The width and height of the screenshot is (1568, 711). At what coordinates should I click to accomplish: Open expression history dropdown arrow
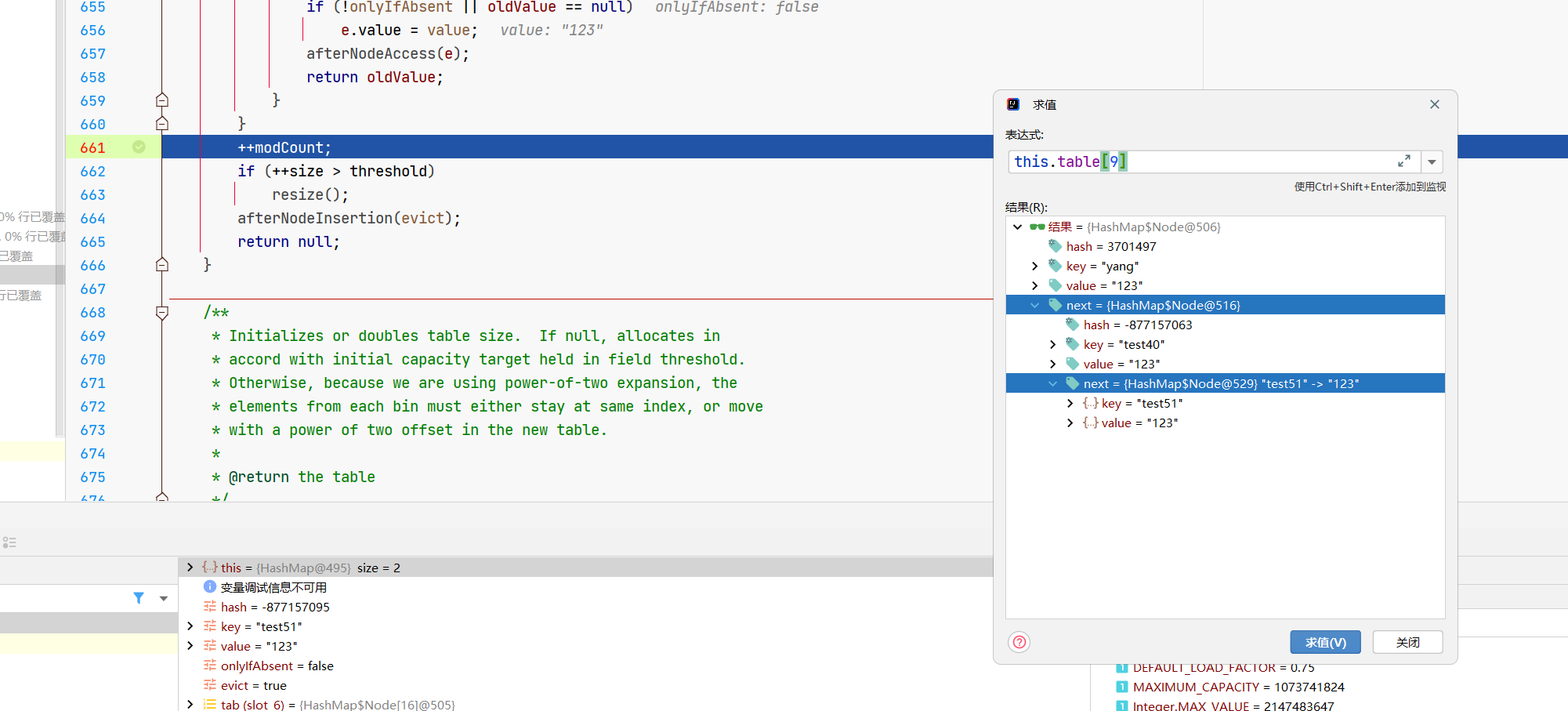point(1432,162)
